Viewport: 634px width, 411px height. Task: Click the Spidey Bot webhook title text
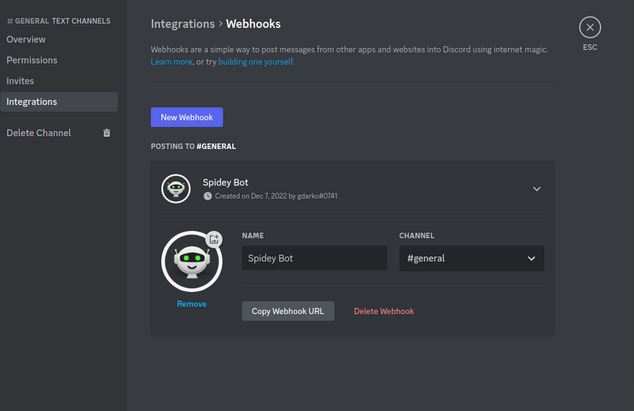225,182
